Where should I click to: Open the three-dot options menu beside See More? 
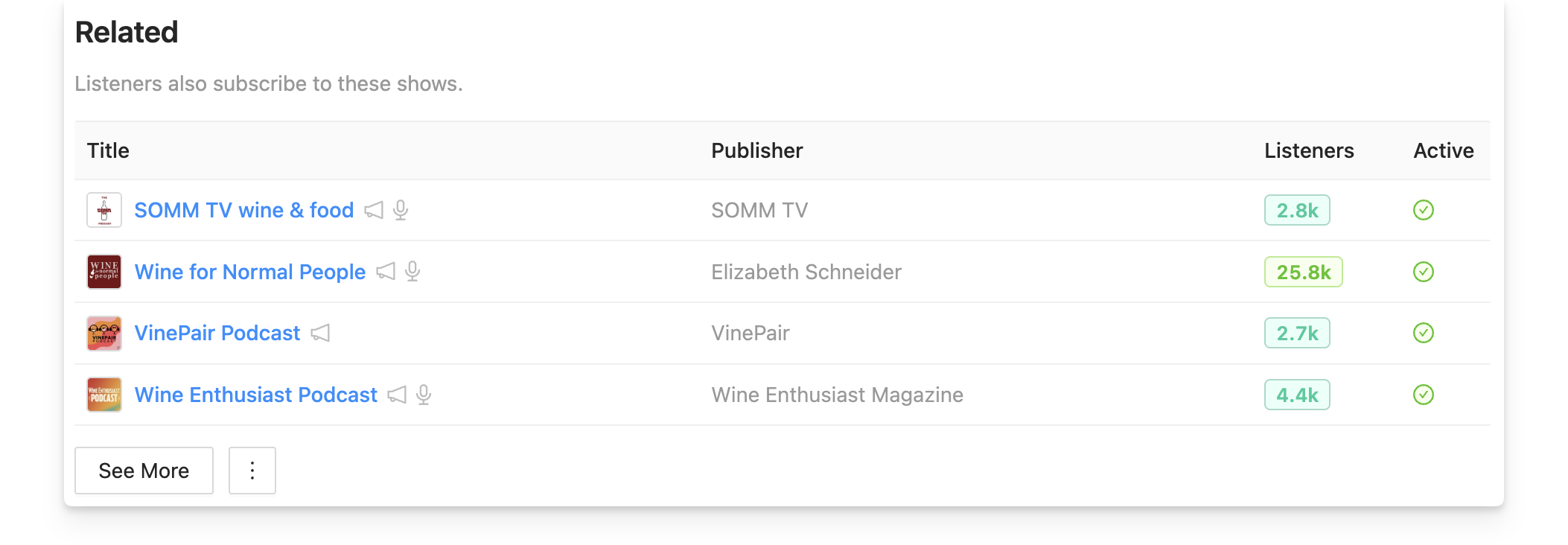pyautogui.click(x=252, y=471)
